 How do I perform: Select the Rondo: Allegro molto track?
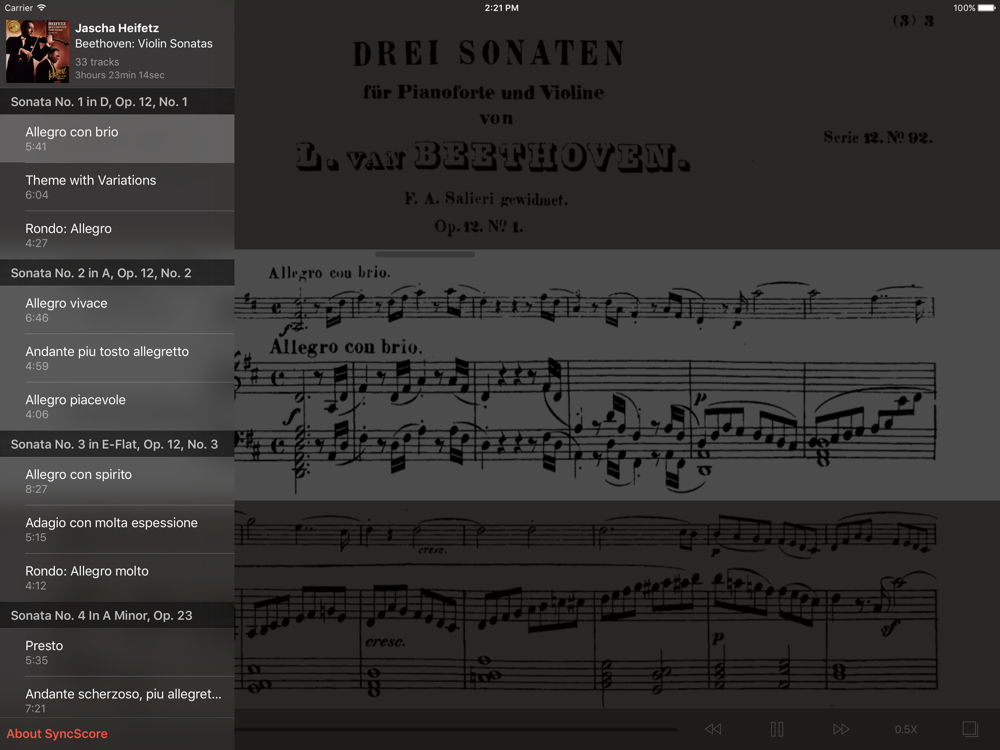[x=117, y=578]
